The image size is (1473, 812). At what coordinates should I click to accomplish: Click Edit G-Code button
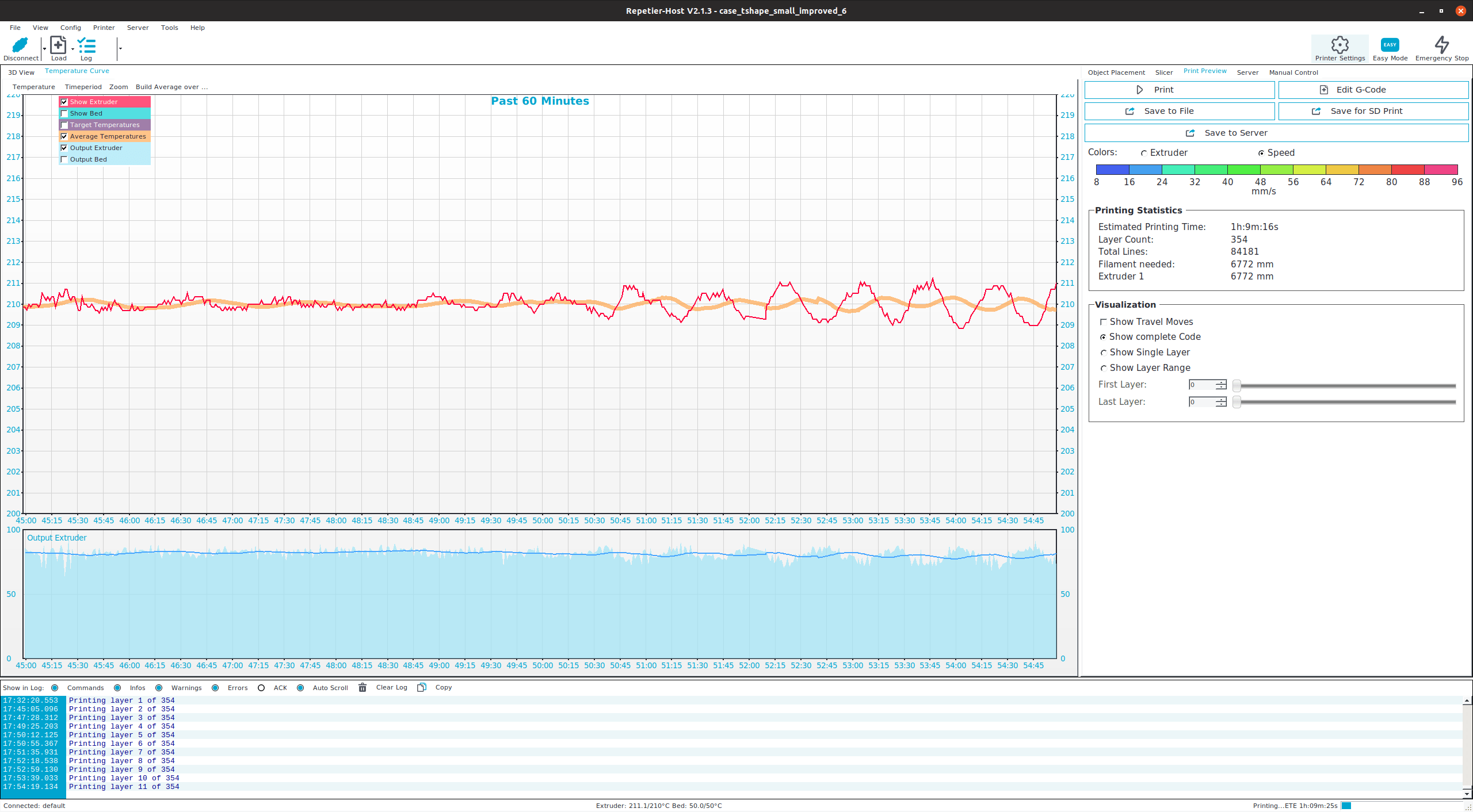(x=1373, y=90)
